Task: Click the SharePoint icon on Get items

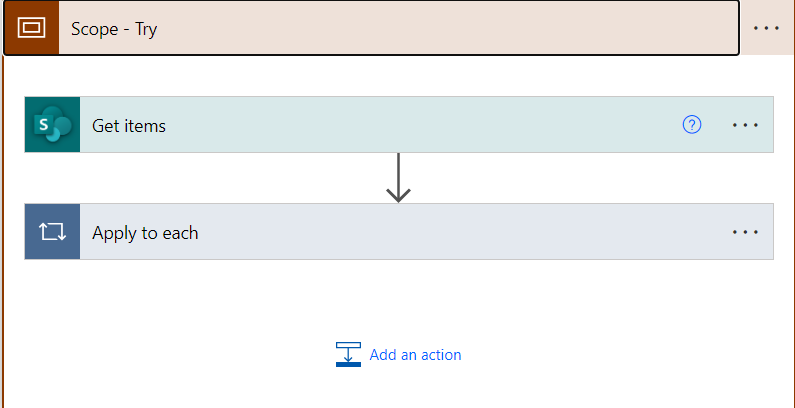Action: 52,125
